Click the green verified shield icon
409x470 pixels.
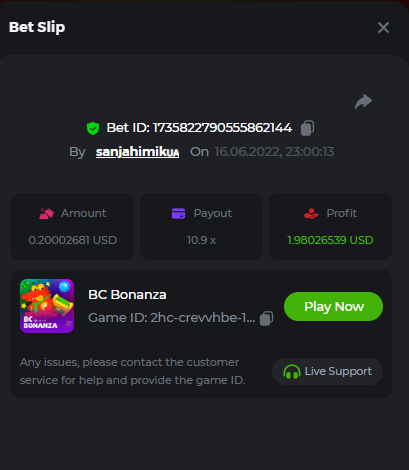tap(93, 128)
